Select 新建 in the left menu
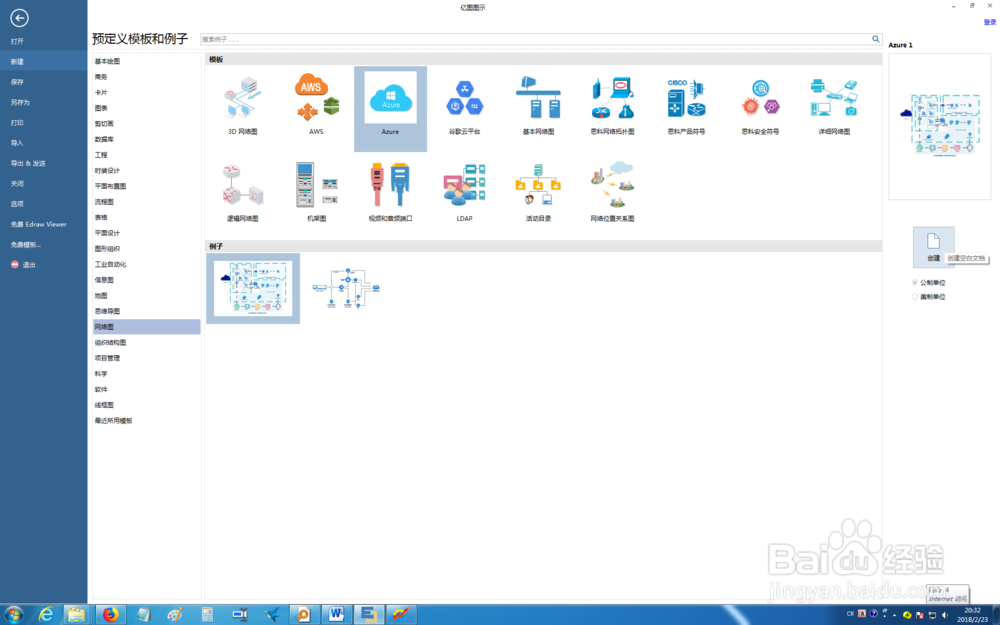 [43, 61]
